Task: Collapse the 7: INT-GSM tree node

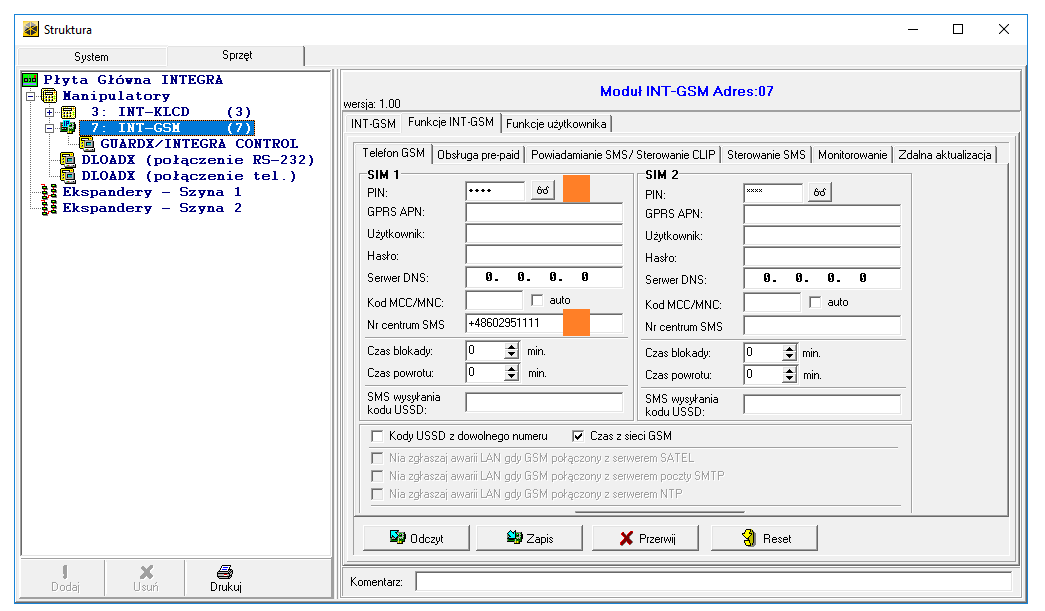Action: 50,128
